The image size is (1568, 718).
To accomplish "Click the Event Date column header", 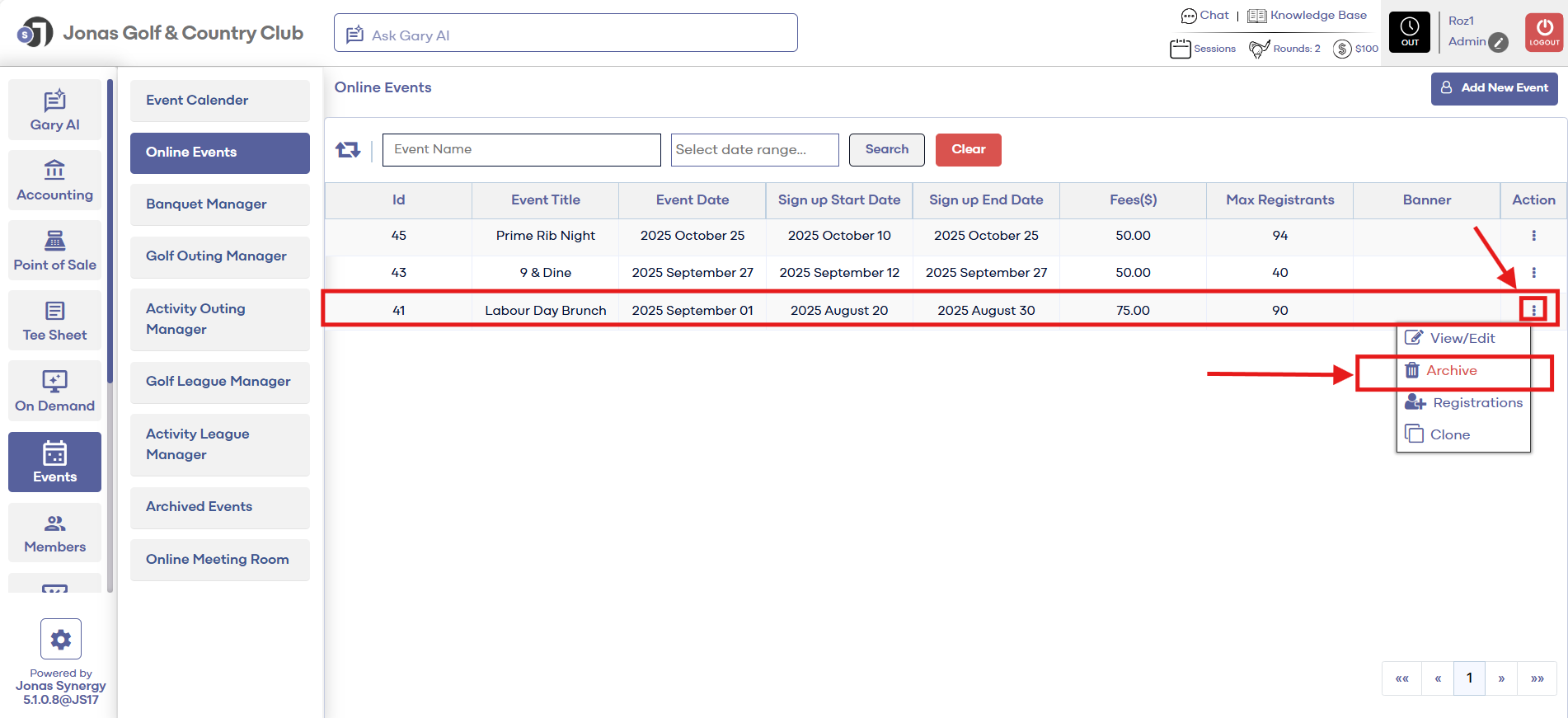I will 692,200.
